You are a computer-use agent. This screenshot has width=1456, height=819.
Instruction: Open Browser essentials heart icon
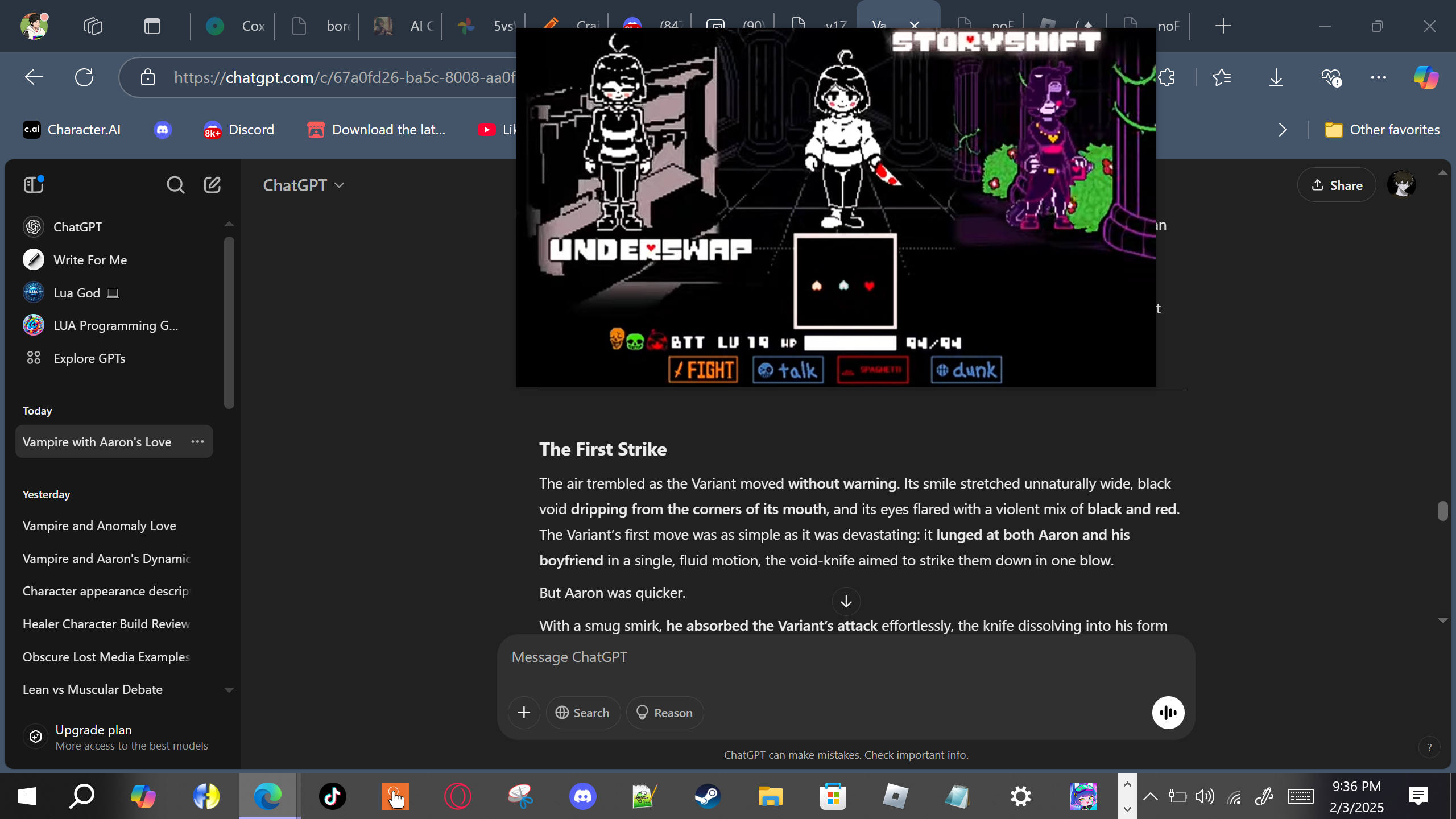tap(1331, 77)
